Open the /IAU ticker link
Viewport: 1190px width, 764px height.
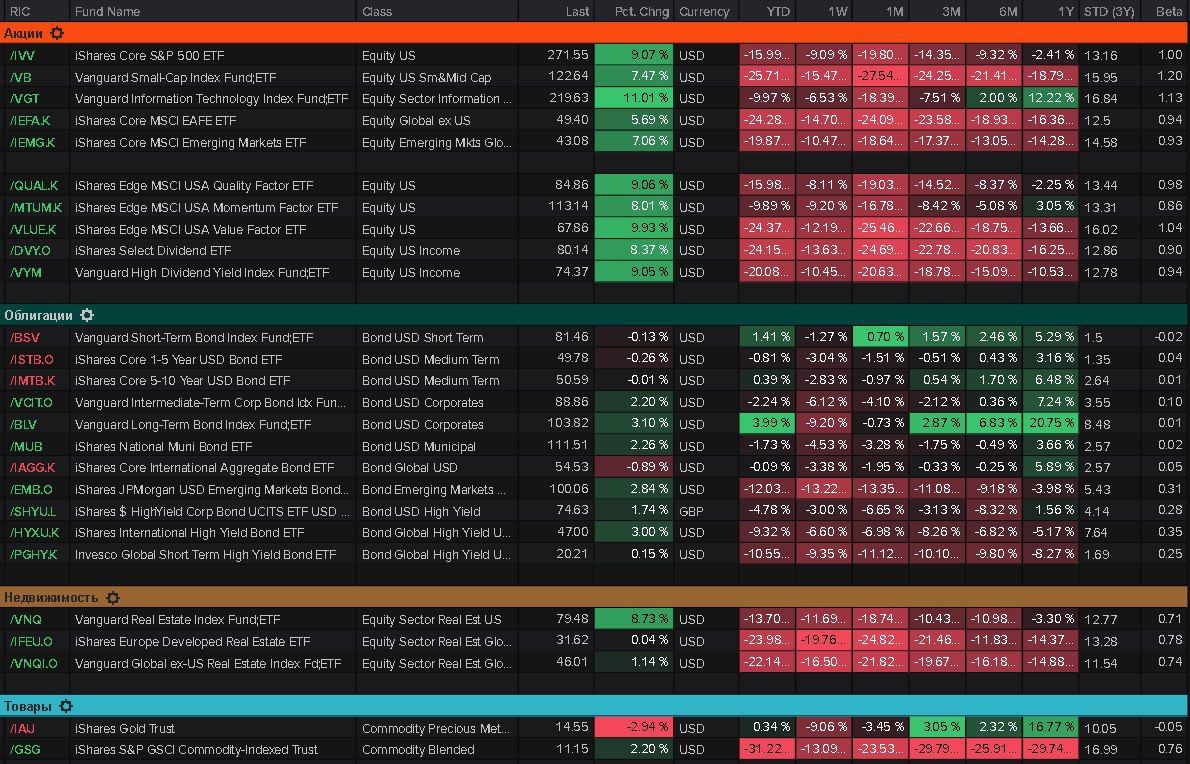22,729
